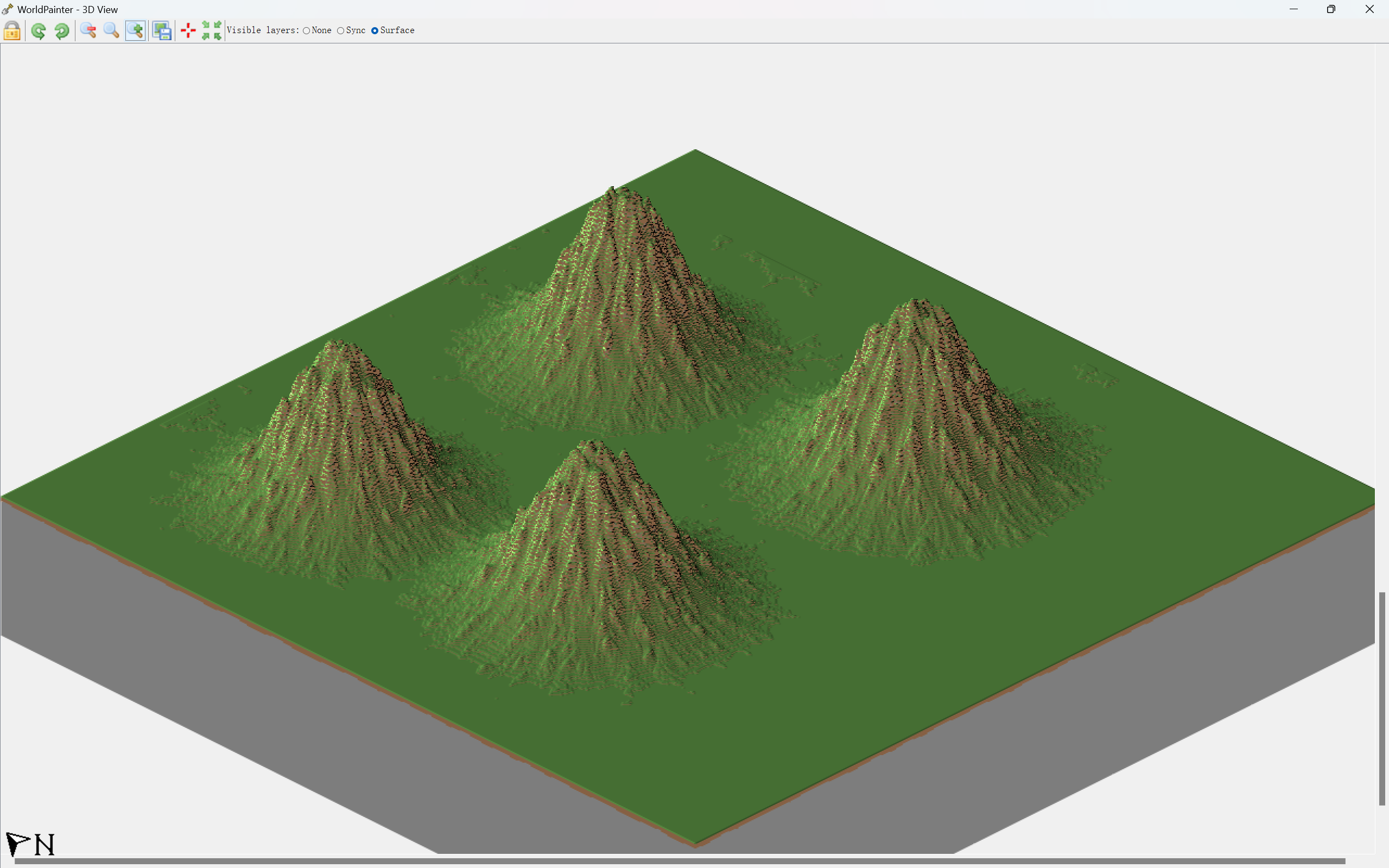1389x868 pixels.
Task: Click the vertical scrollbar thumb
Action: [x=1382, y=698]
